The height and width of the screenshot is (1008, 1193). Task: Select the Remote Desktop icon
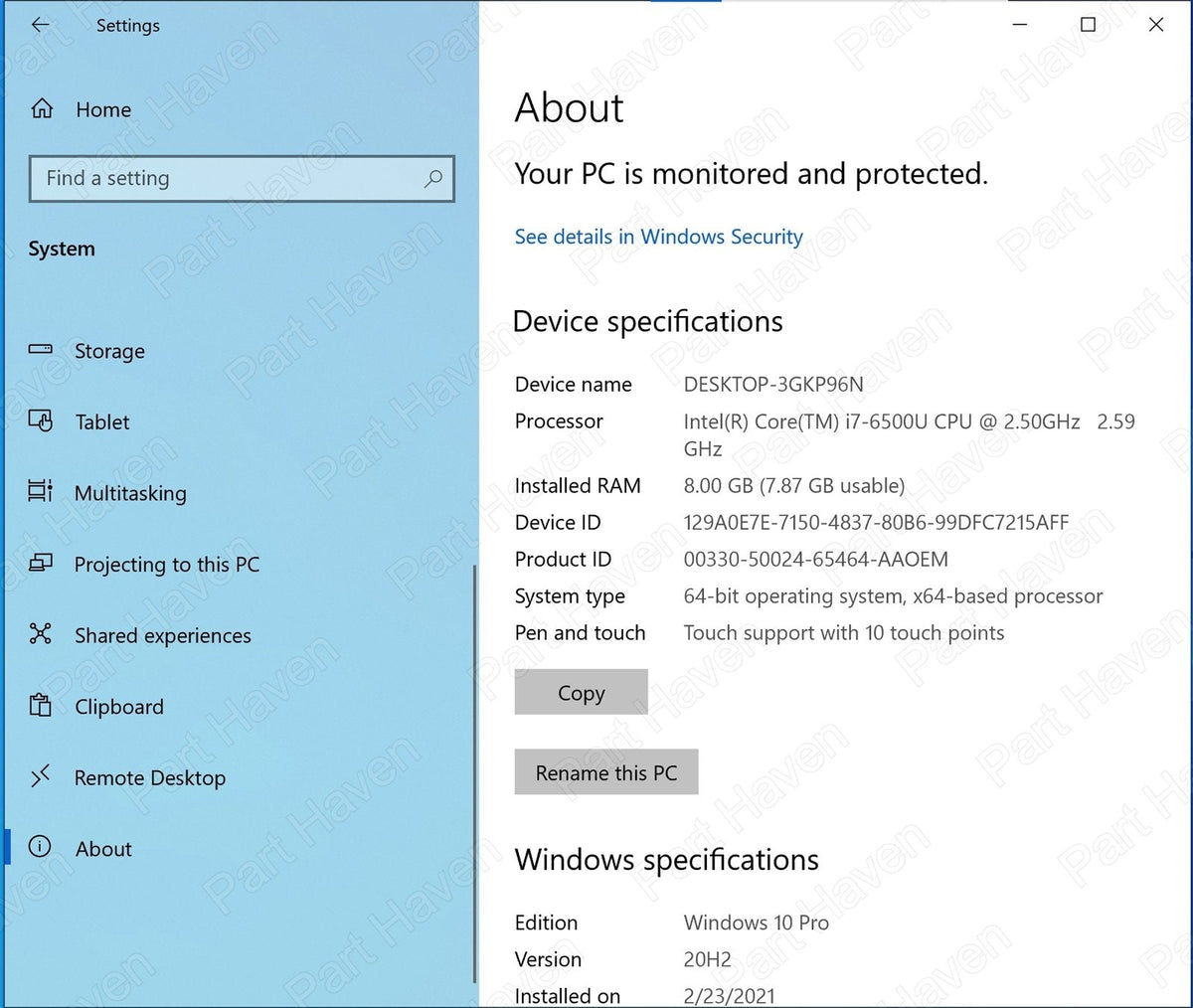(x=41, y=776)
